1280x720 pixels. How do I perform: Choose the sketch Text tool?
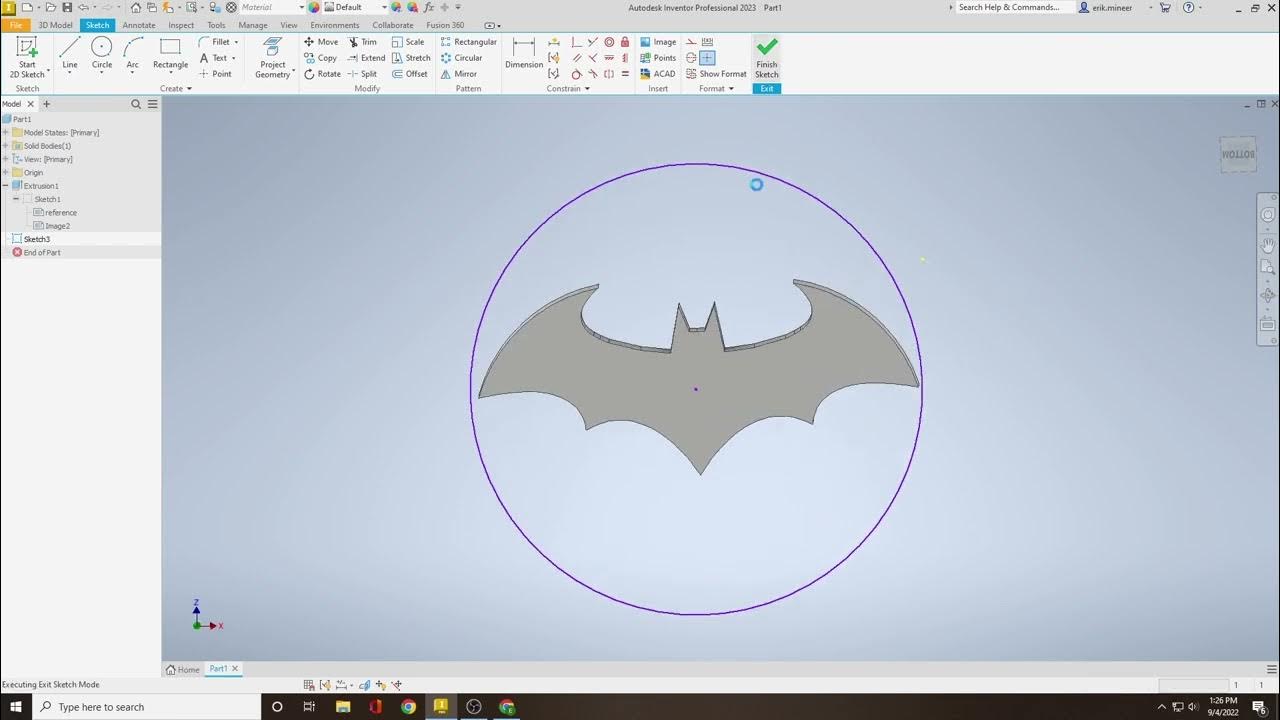(x=213, y=58)
